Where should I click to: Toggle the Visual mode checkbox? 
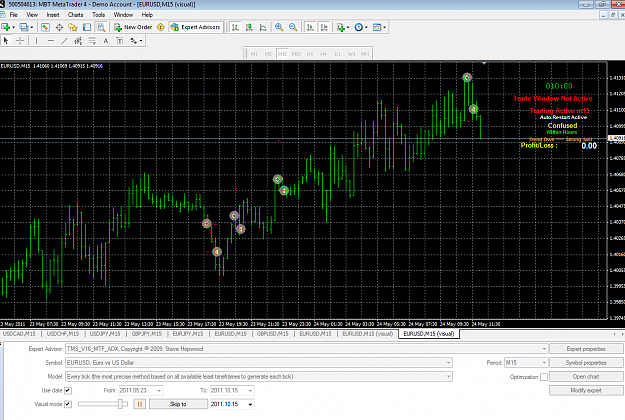point(68,404)
